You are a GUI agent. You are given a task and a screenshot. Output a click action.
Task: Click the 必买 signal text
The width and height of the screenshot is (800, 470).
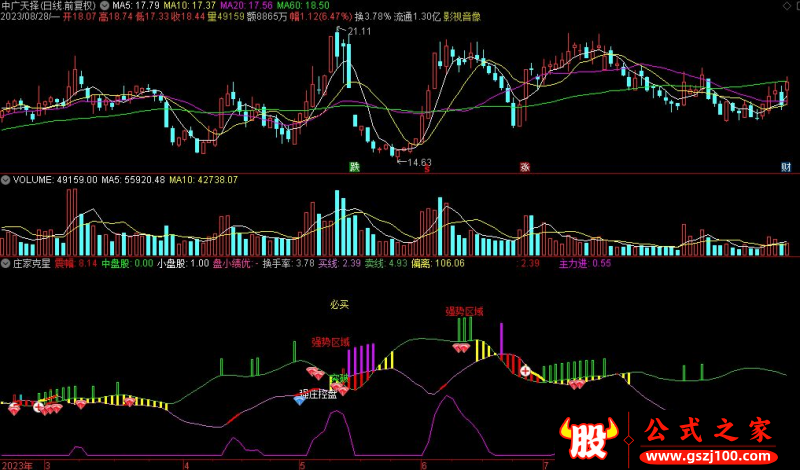[x=339, y=305]
